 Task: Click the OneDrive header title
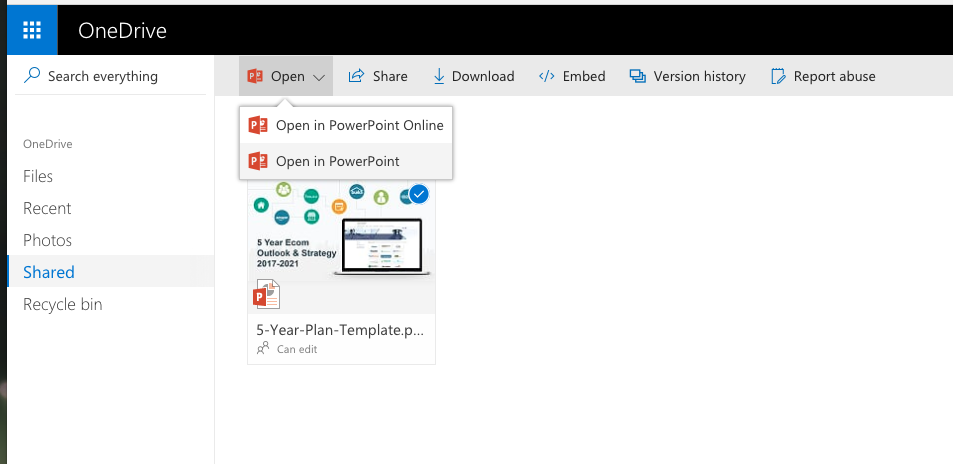point(122,30)
